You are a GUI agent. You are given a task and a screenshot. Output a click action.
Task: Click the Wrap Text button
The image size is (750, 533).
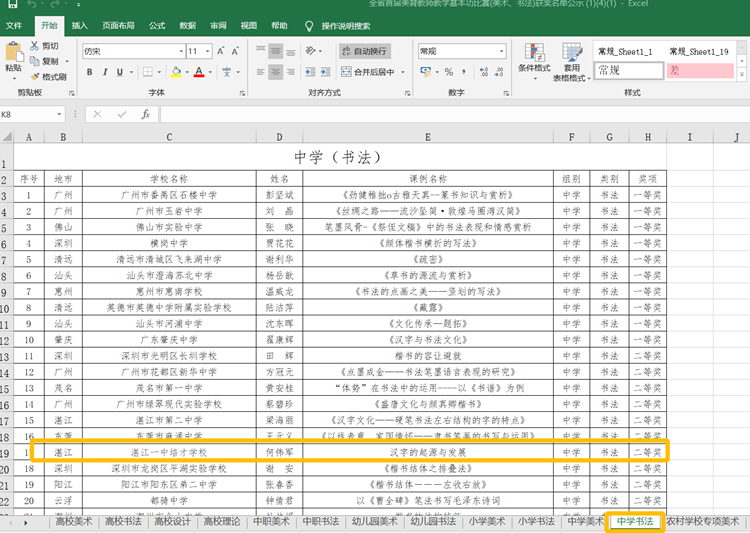click(x=364, y=51)
